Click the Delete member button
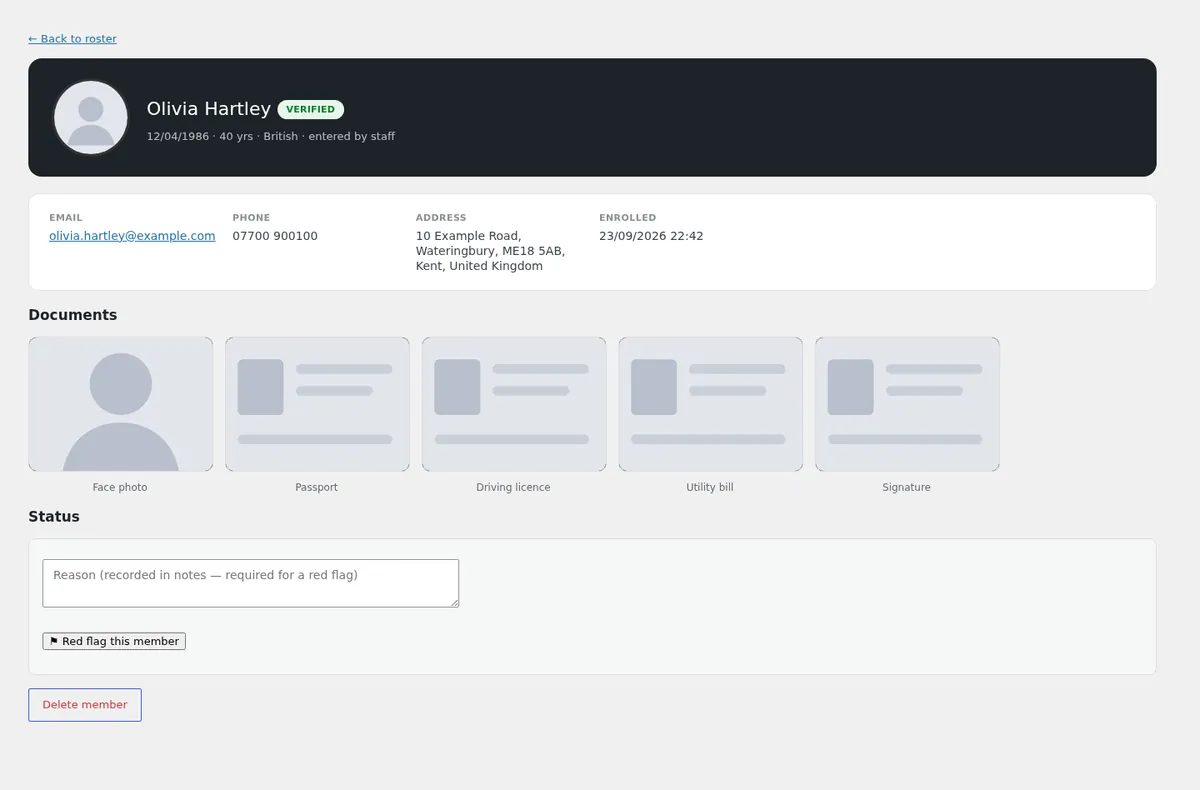The width and height of the screenshot is (1200, 790). point(85,705)
